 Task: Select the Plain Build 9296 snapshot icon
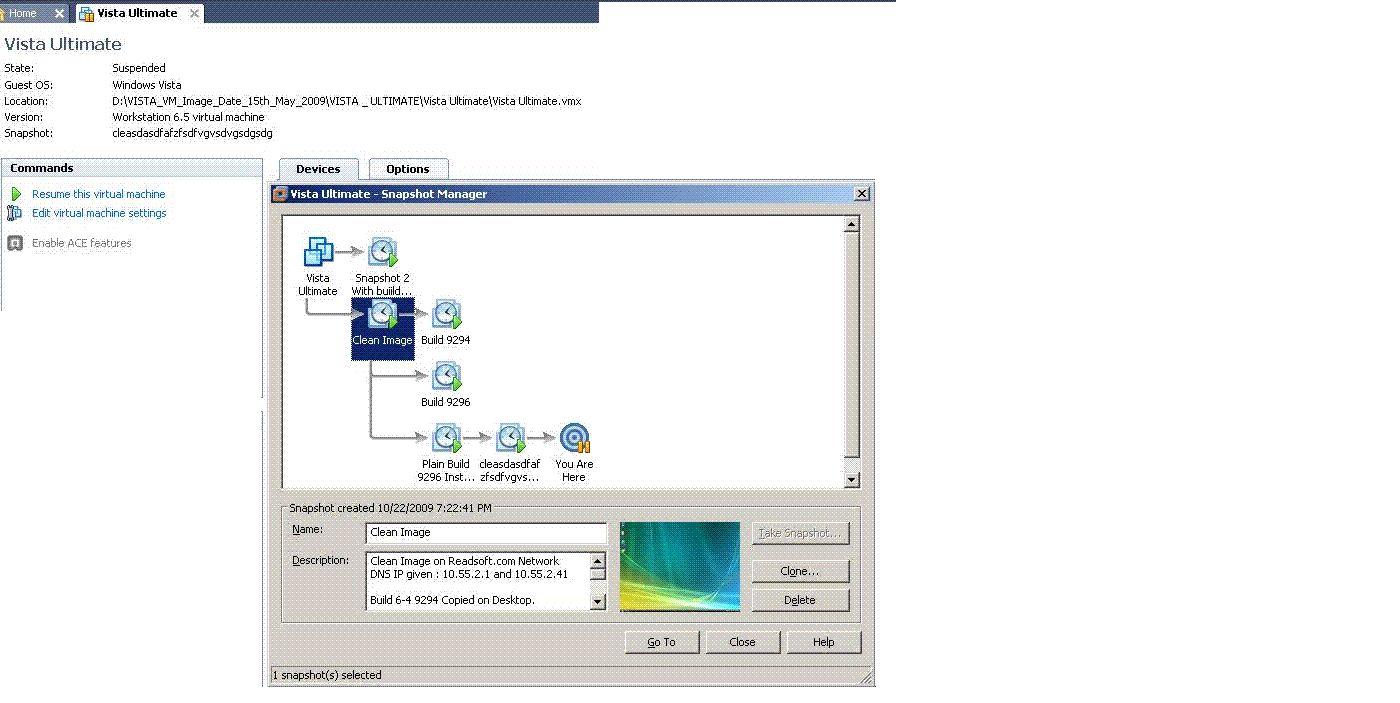446,439
